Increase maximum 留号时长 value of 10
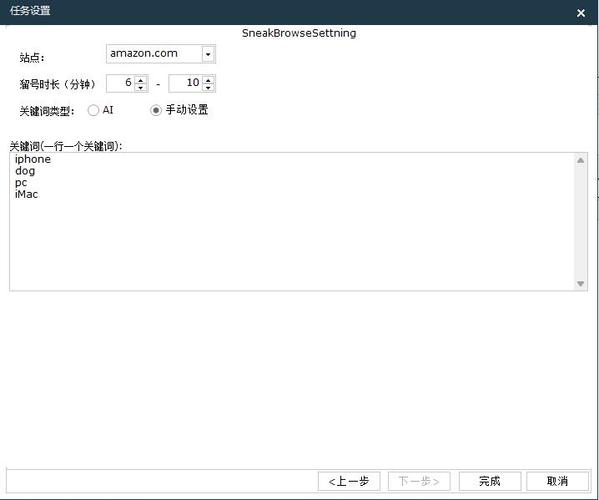The image size is (599, 500). tap(208, 80)
